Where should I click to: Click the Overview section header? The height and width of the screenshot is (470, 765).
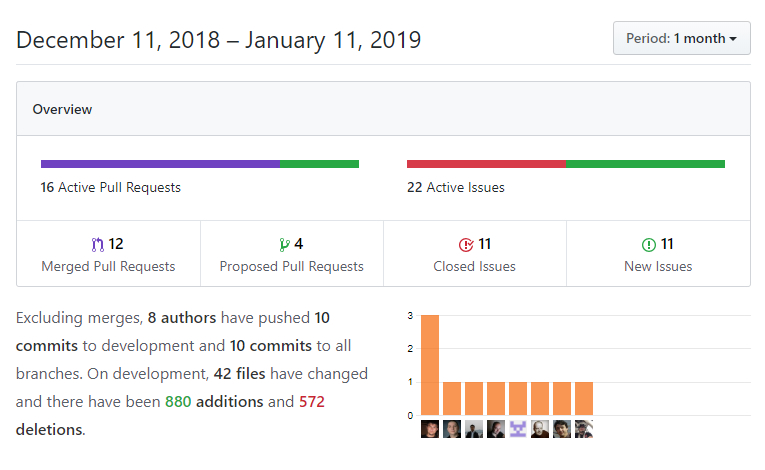click(x=62, y=109)
